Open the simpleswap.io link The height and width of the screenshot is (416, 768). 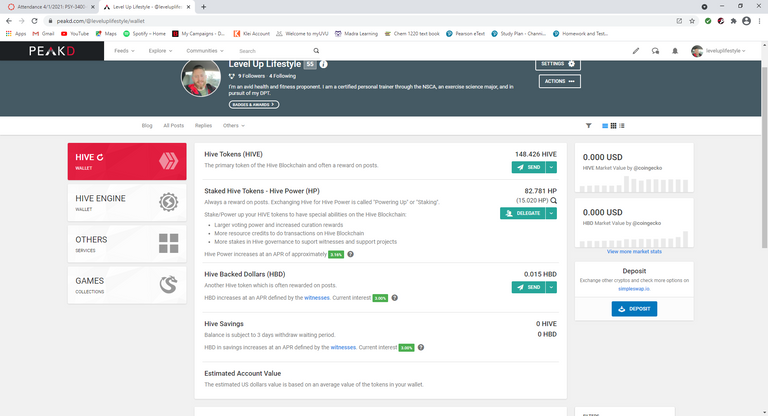point(634,289)
